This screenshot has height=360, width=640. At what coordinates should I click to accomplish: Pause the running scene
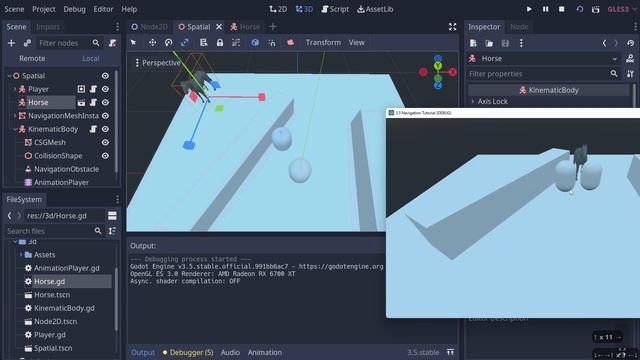tap(545, 9)
